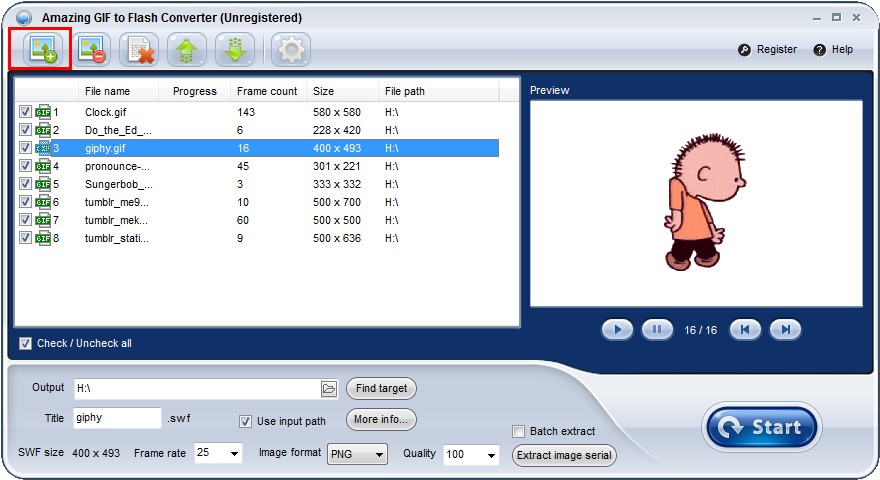
Task: Move selected file down with green arrow
Action: (235, 49)
